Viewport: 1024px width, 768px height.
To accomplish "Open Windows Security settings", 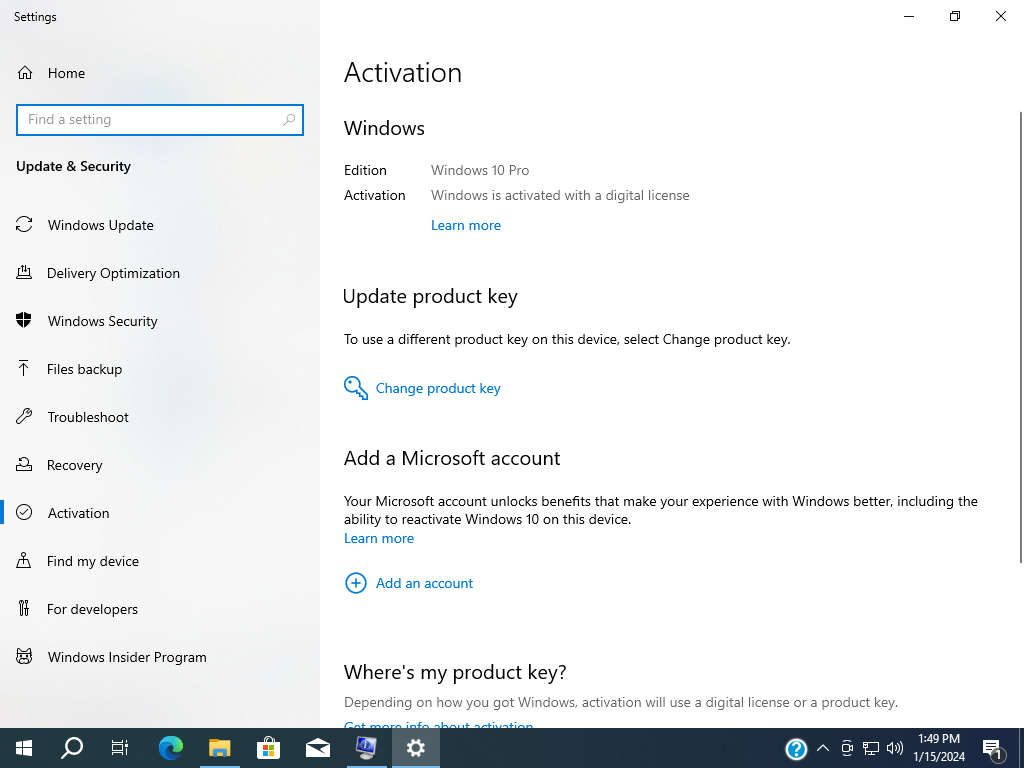I will point(102,321).
